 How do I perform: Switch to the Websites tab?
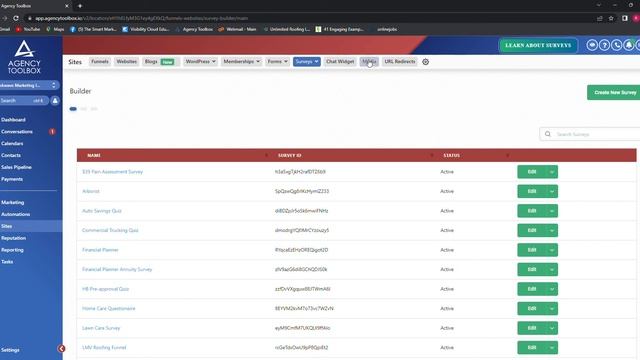point(127,62)
